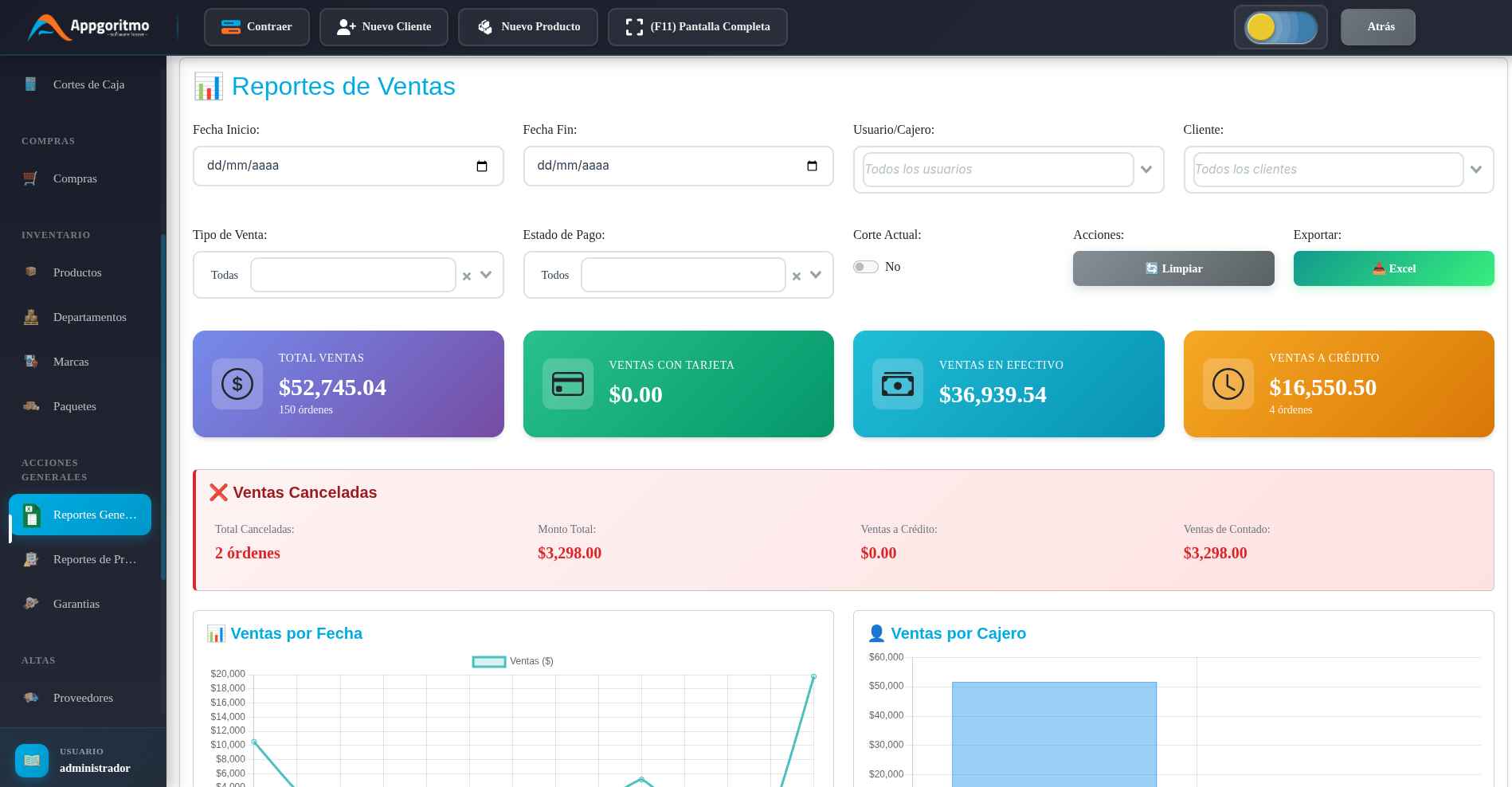The height and width of the screenshot is (787, 1512).
Task: Open the Tipo de Venta dropdown arrow
Action: coord(486,275)
